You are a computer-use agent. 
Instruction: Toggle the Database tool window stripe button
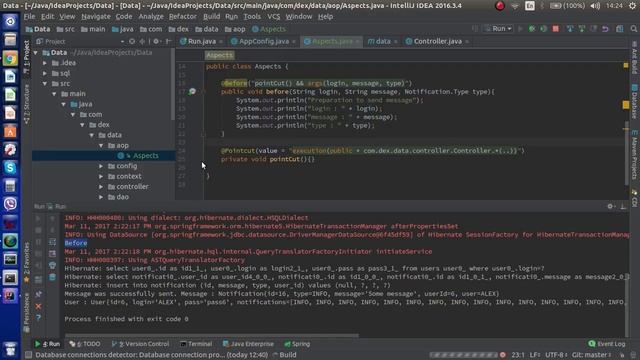(x=635, y=102)
